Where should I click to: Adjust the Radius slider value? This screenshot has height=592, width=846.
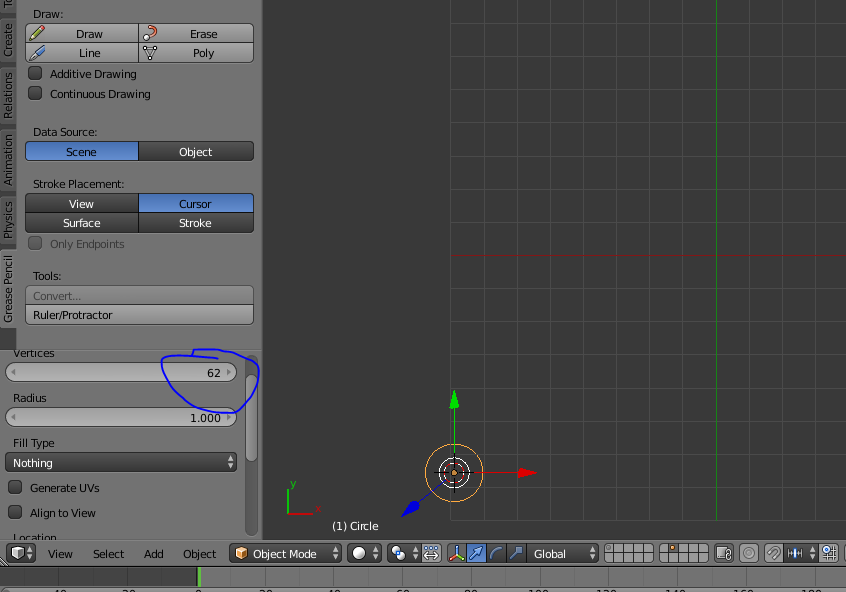[120, 417]
